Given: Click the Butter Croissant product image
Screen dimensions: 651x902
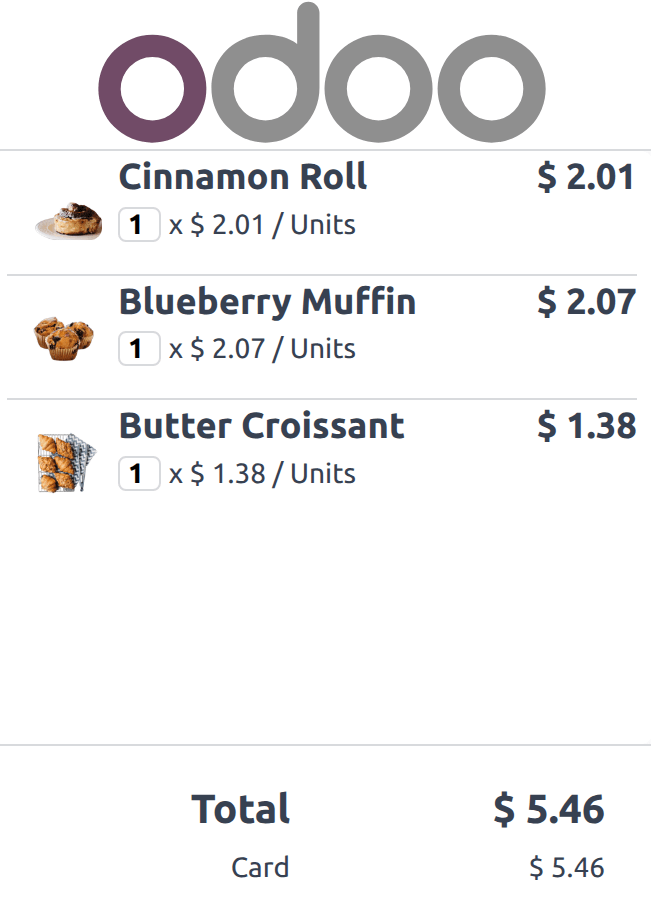Looking at the screenshot, I should coord(66,462).
